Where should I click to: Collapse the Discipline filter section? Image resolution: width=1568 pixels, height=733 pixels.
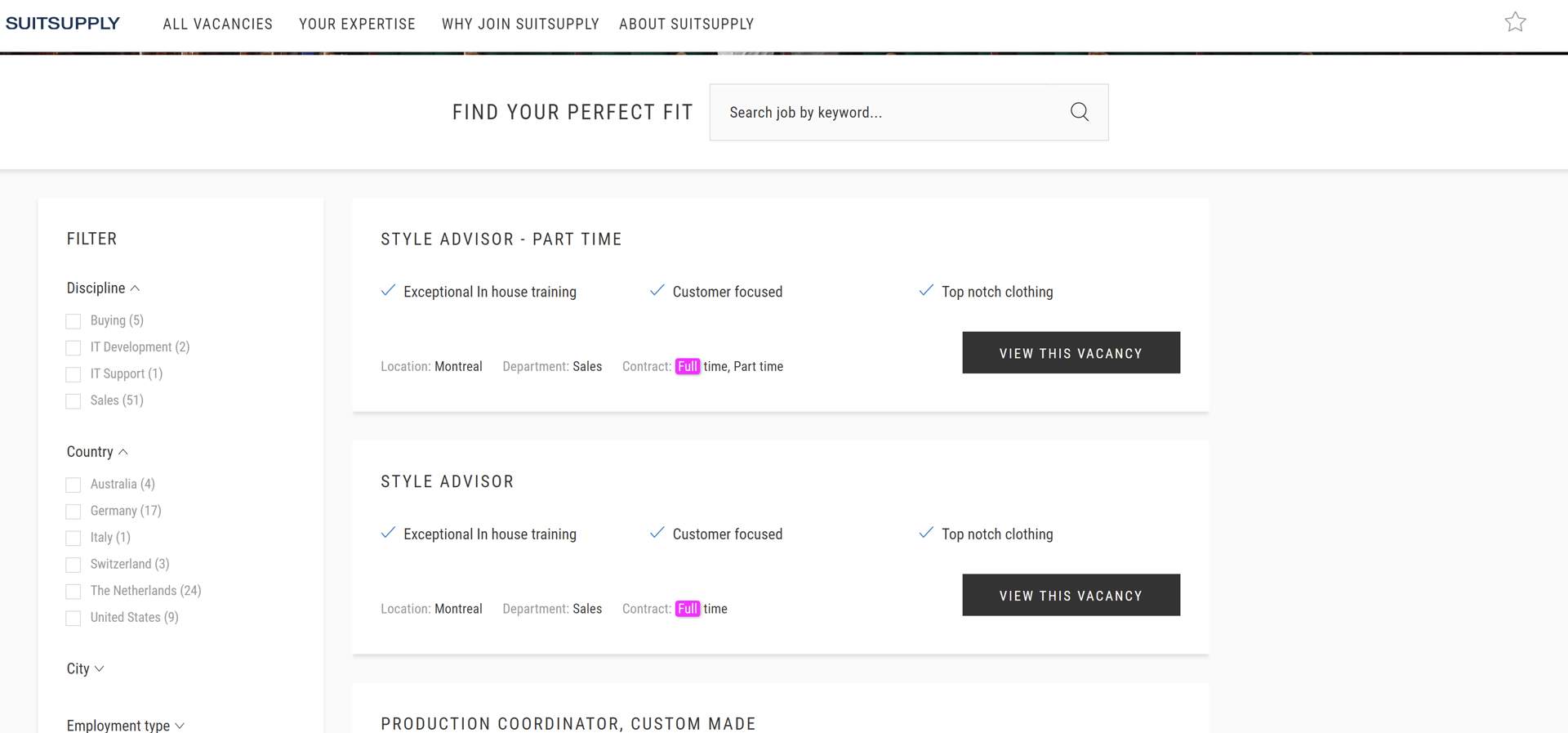(x=104, y=288)
